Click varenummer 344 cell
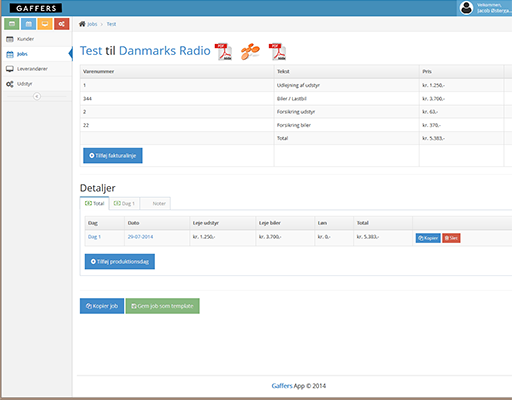This screenshot has height=400, width=512. 177,99
